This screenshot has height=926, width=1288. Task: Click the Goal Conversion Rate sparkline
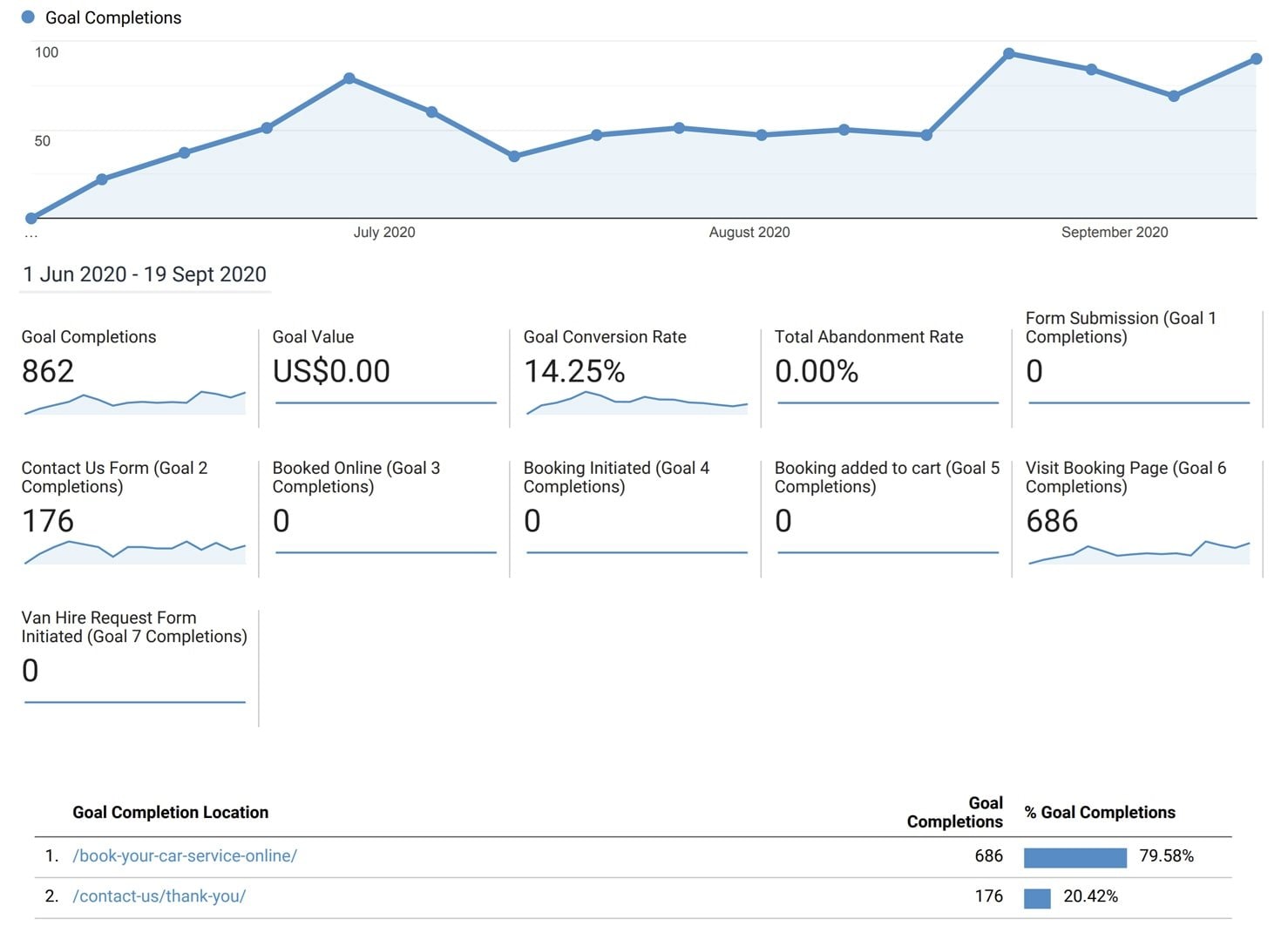click(x=637, y=402)
